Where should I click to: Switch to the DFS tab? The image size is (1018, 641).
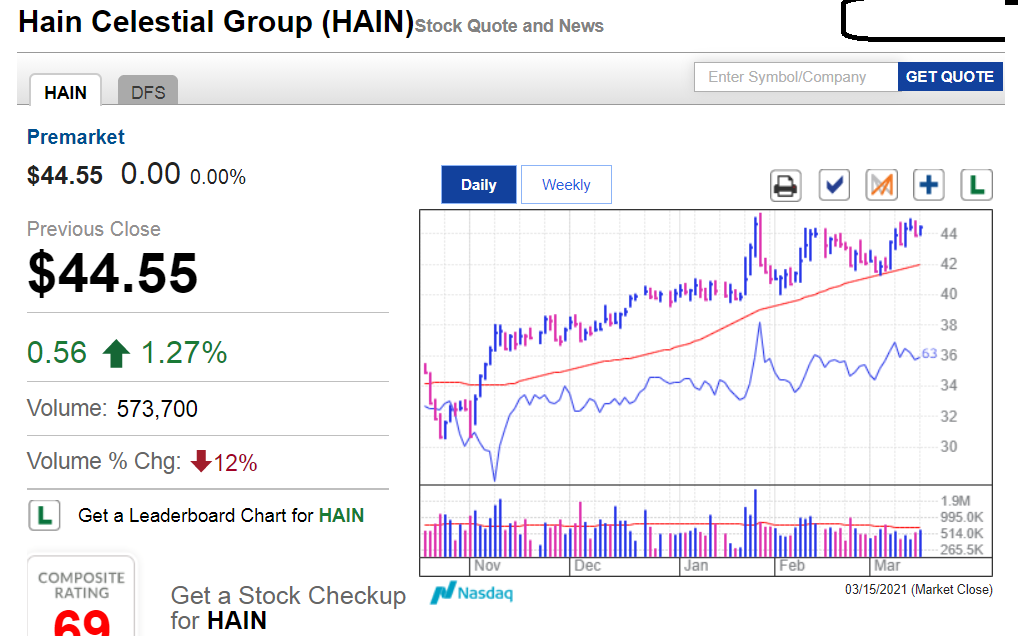148,91
